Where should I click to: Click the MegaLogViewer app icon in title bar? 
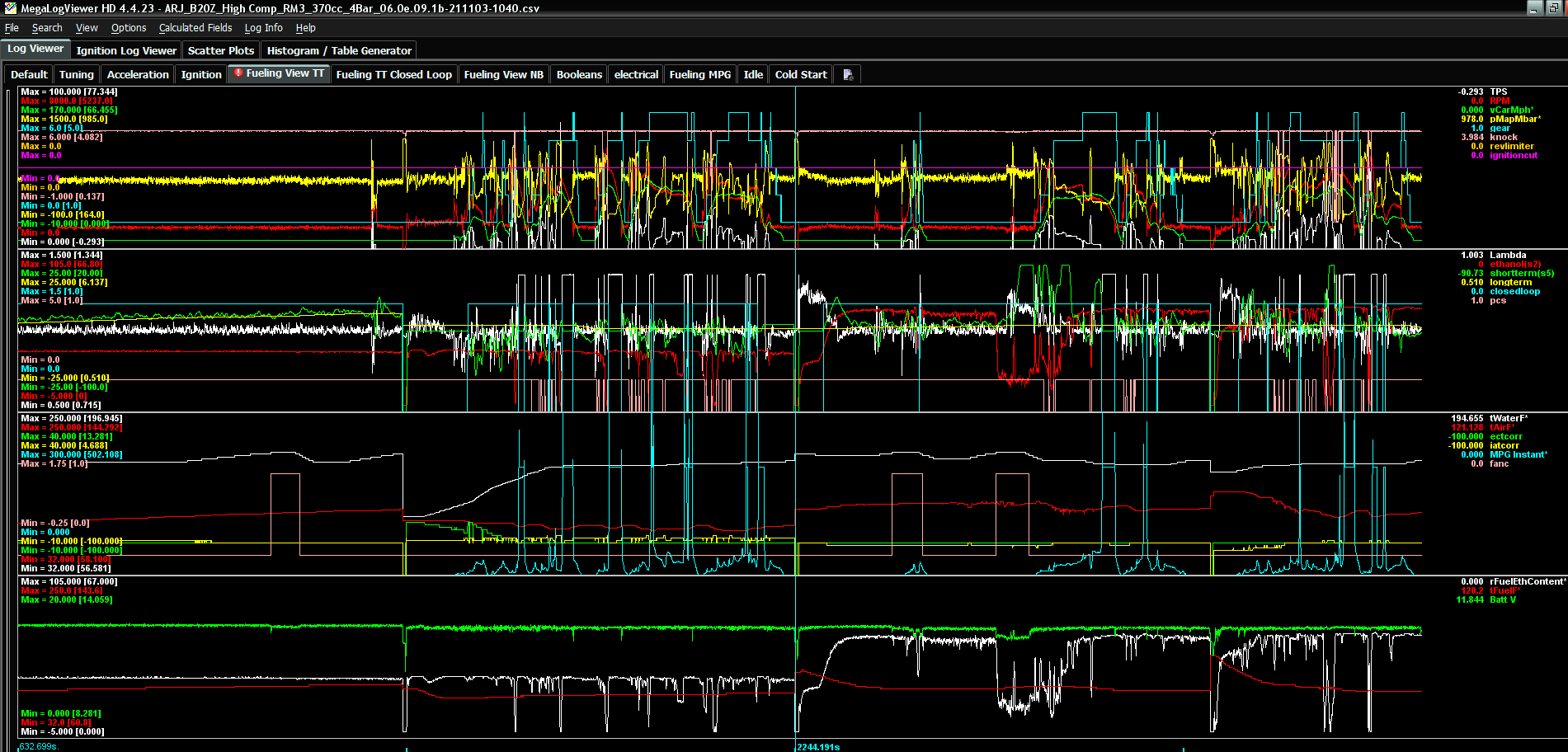[x=10, y=8]
